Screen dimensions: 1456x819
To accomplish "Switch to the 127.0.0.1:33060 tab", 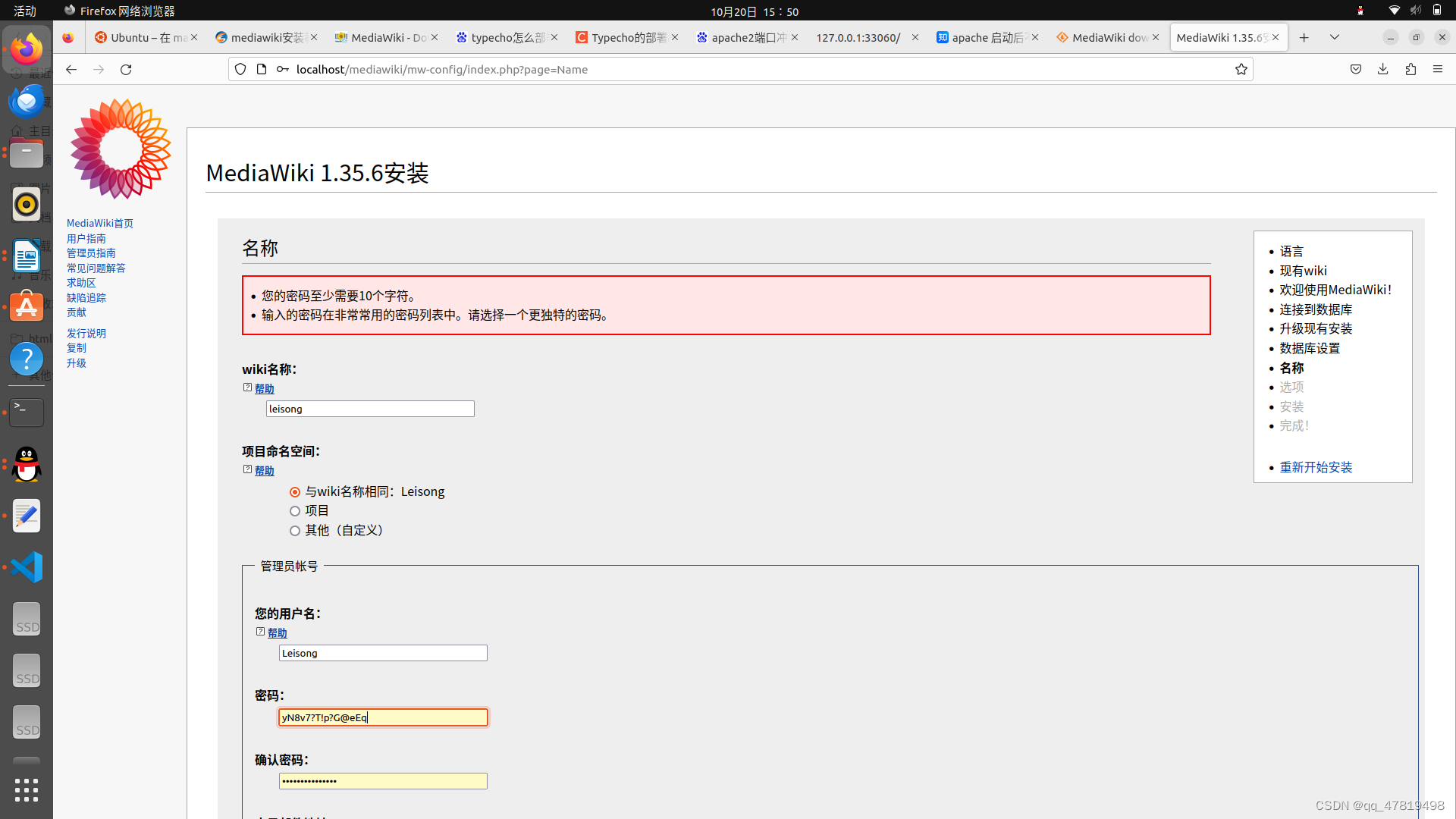I will [x=858, y=36].
